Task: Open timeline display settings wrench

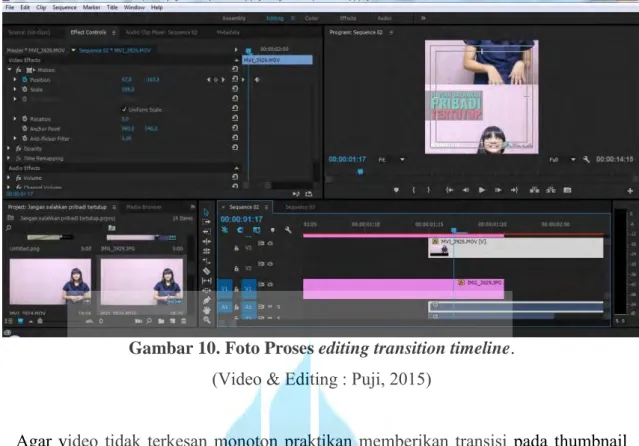Action: point(288,230)
